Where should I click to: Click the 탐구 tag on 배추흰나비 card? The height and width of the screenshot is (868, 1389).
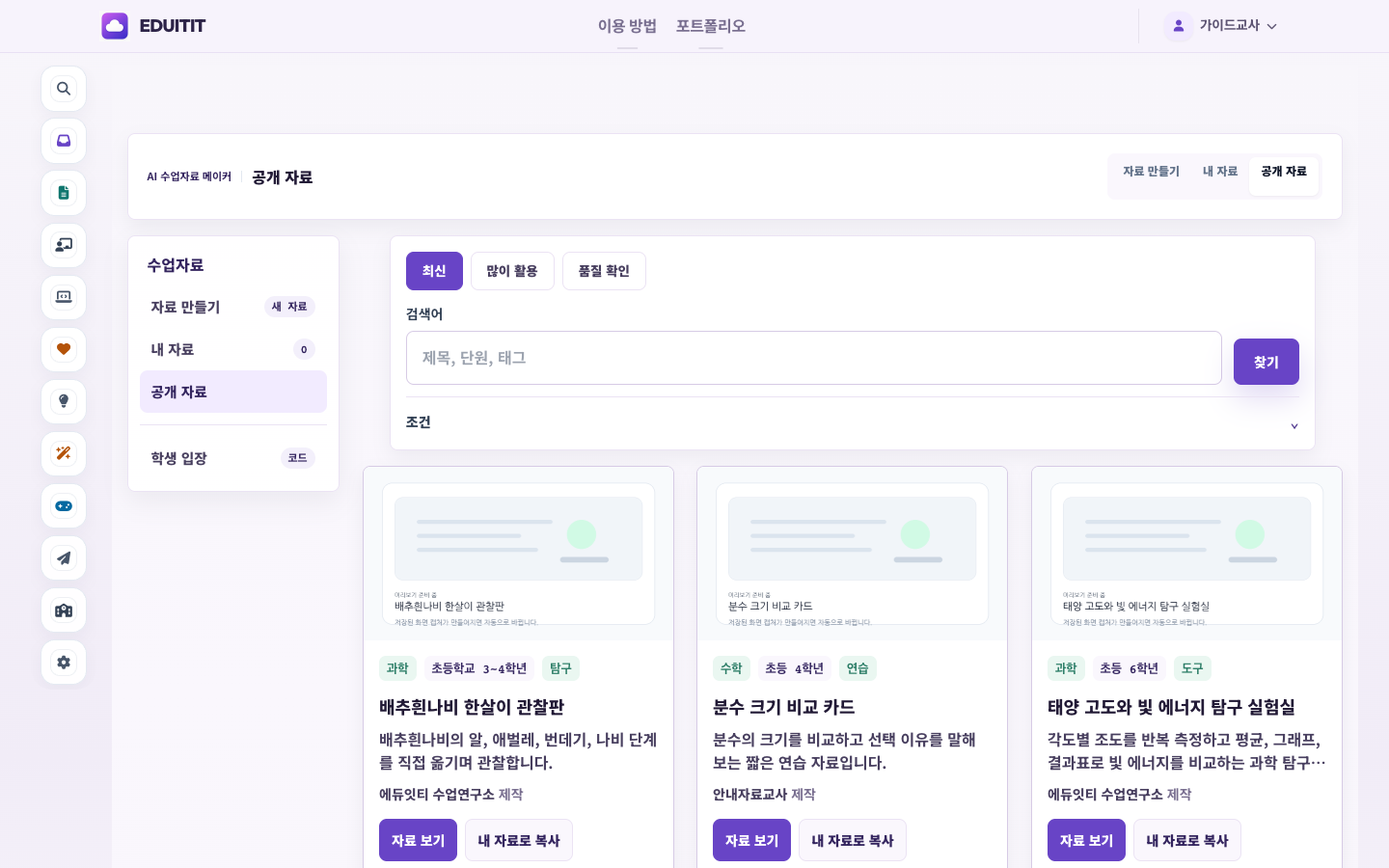560,668
